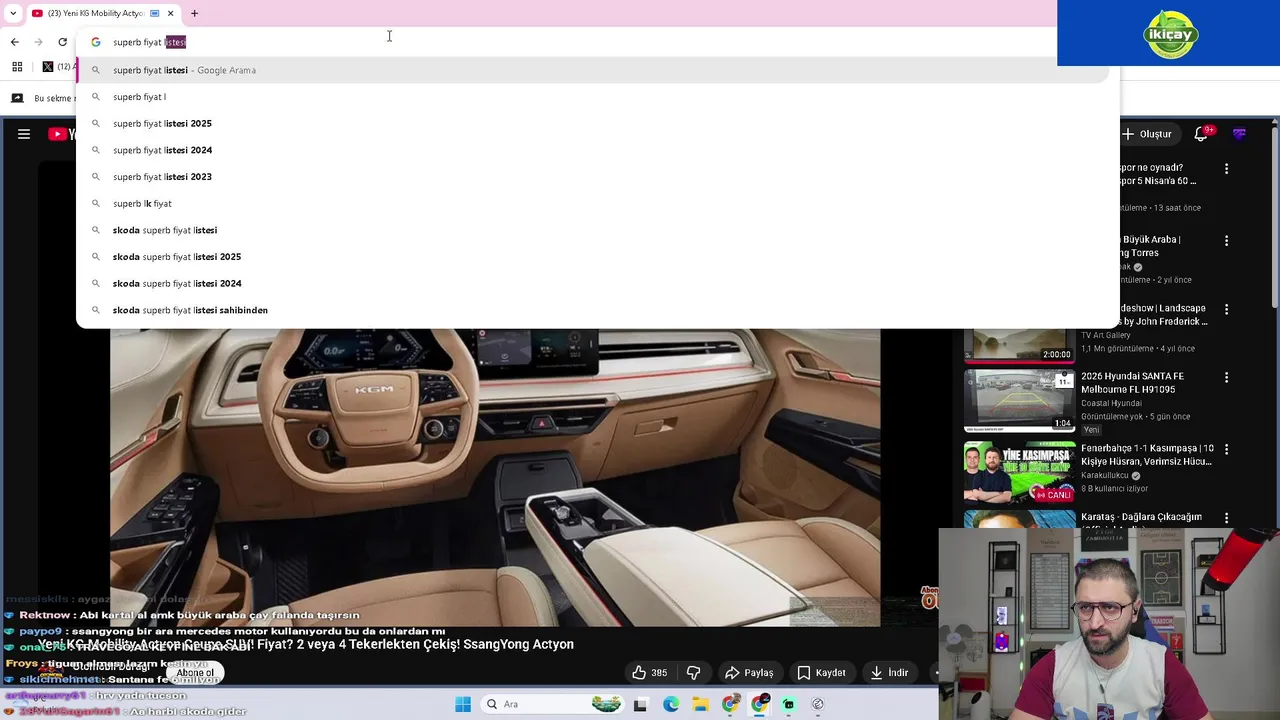This screenshot has width=1280, height=720.
Task: Open the round gray taskbar app icon
Action: (818, 704)
